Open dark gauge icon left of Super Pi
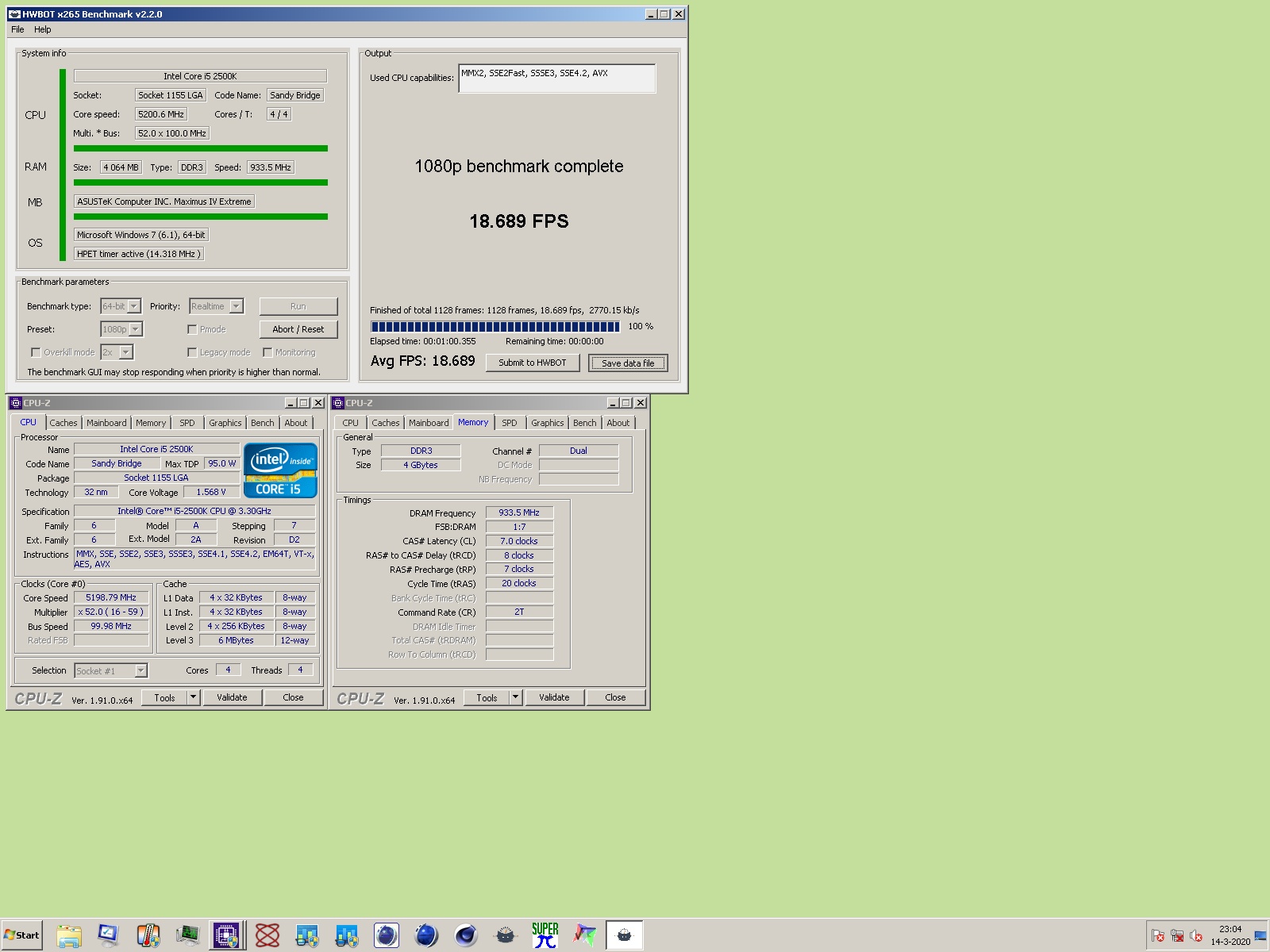The width and height of the screenshot is (1270, 952). pyautogui.click(x=506, y=935)
